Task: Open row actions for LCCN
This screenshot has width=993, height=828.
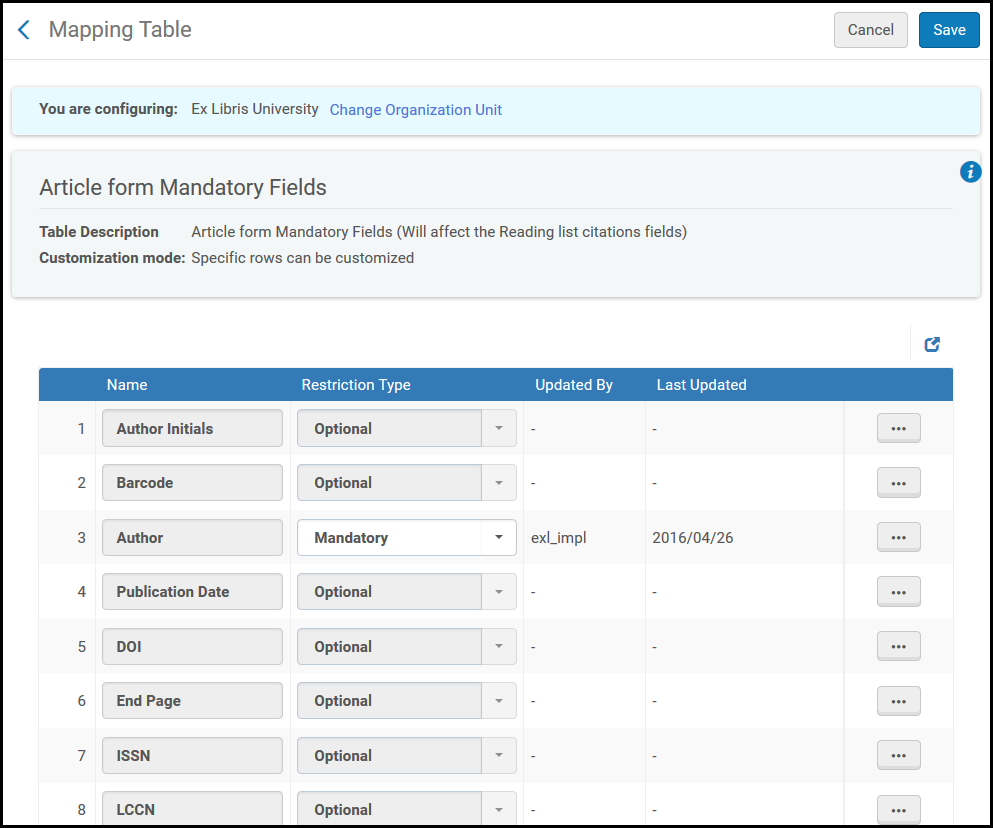Action: (898, 810)
